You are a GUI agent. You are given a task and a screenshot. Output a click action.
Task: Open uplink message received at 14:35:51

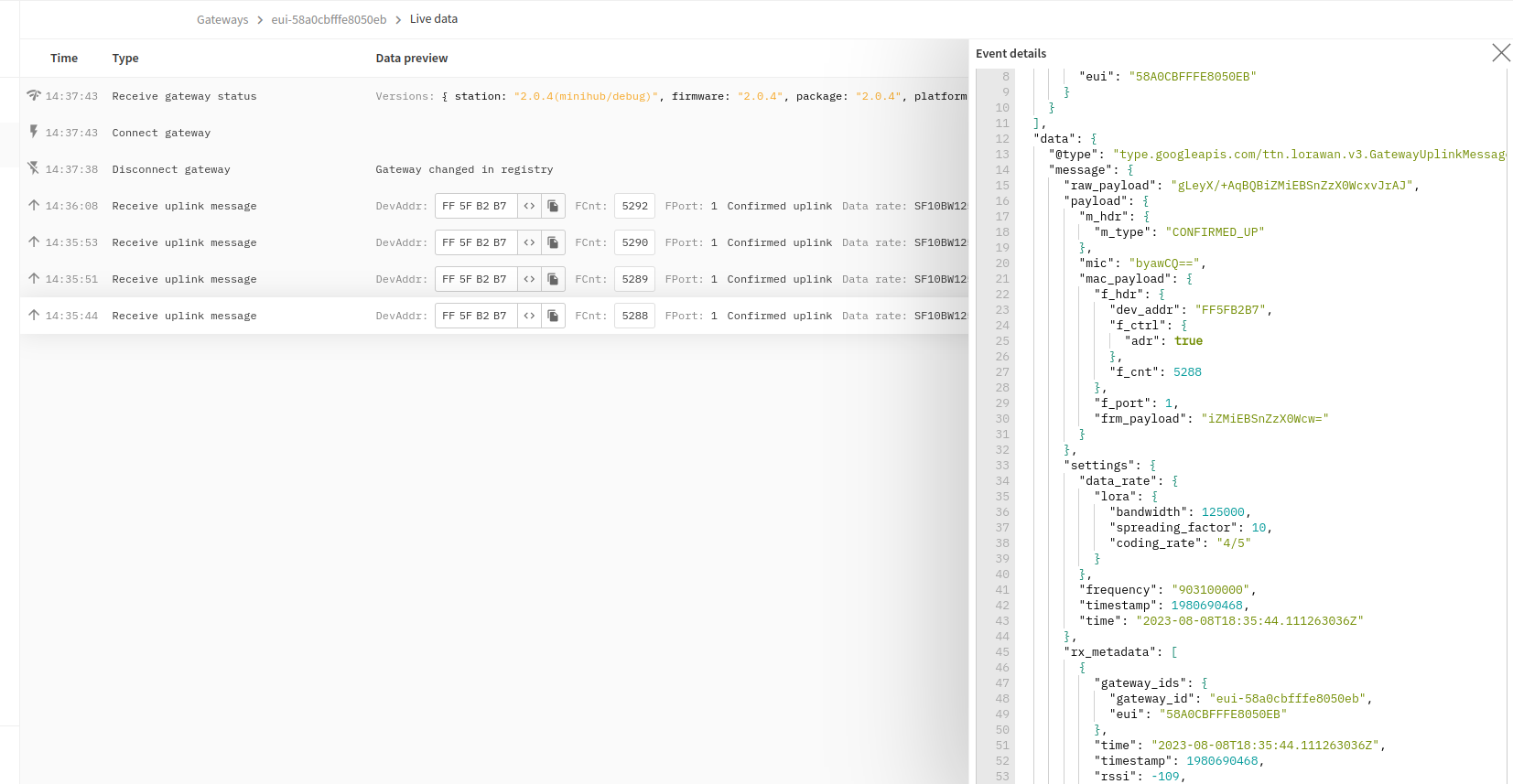point(494,279)
